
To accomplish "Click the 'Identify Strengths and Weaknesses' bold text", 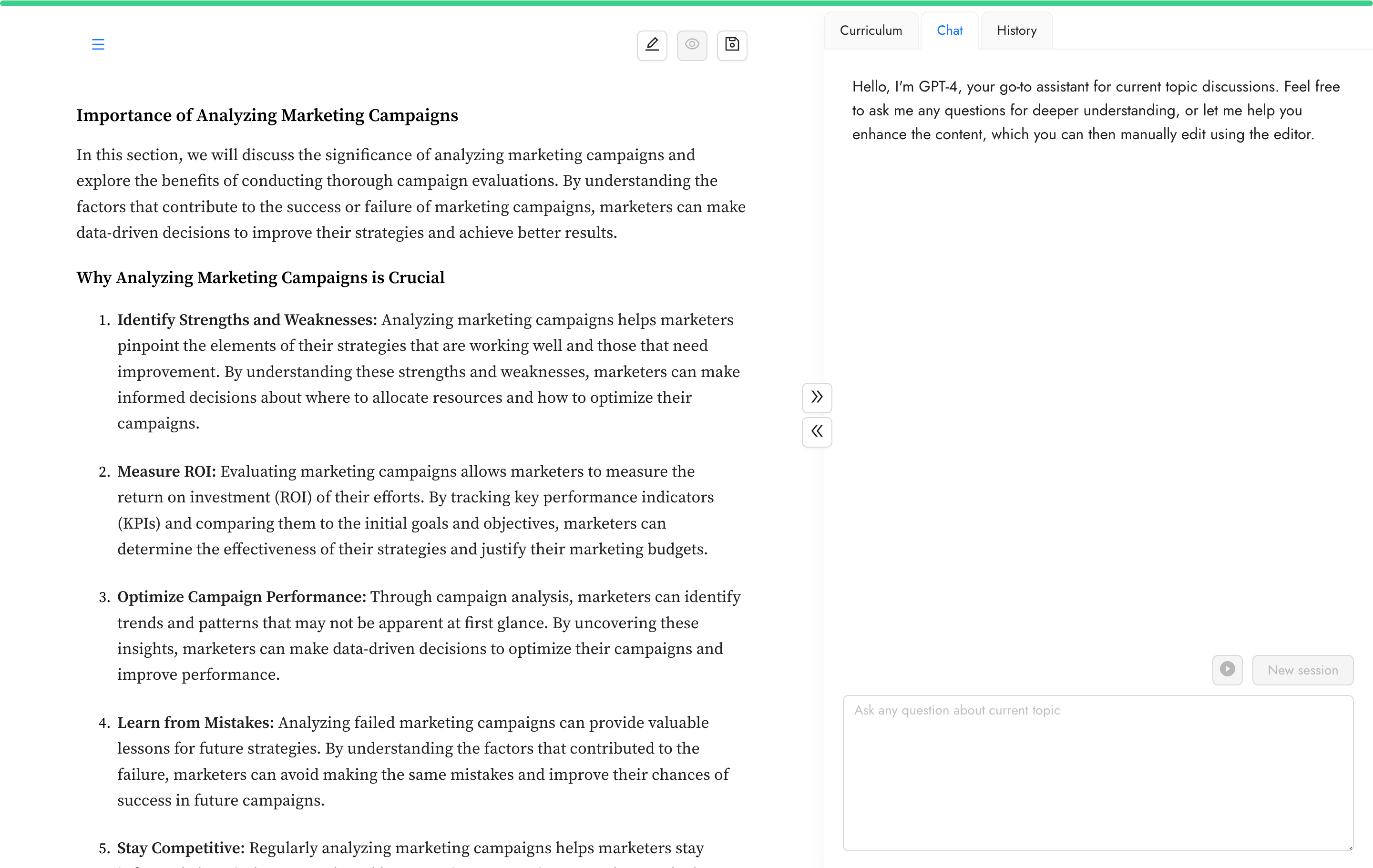I will tap(247, 320).
